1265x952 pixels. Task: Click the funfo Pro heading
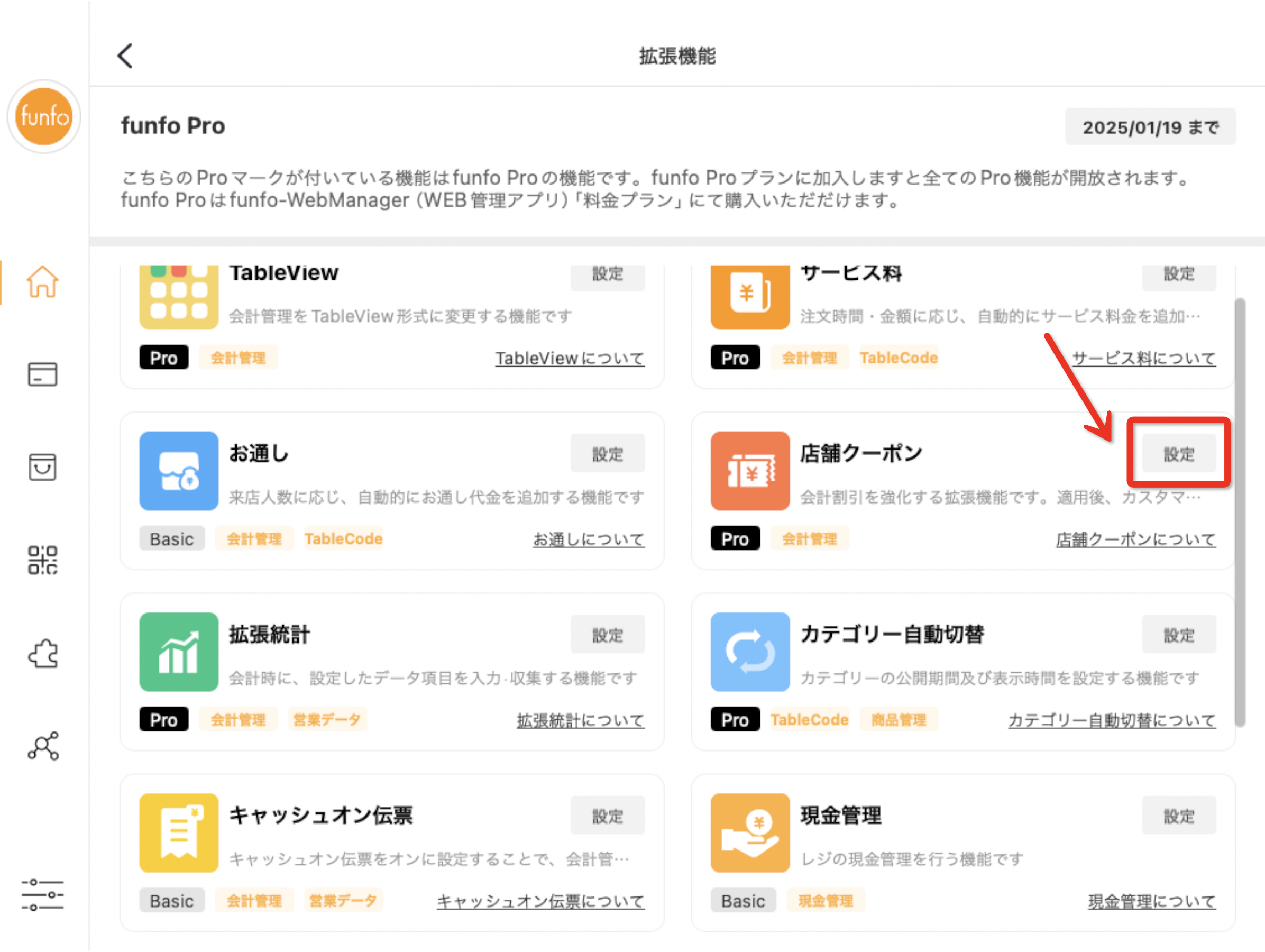tap(173, 126)
